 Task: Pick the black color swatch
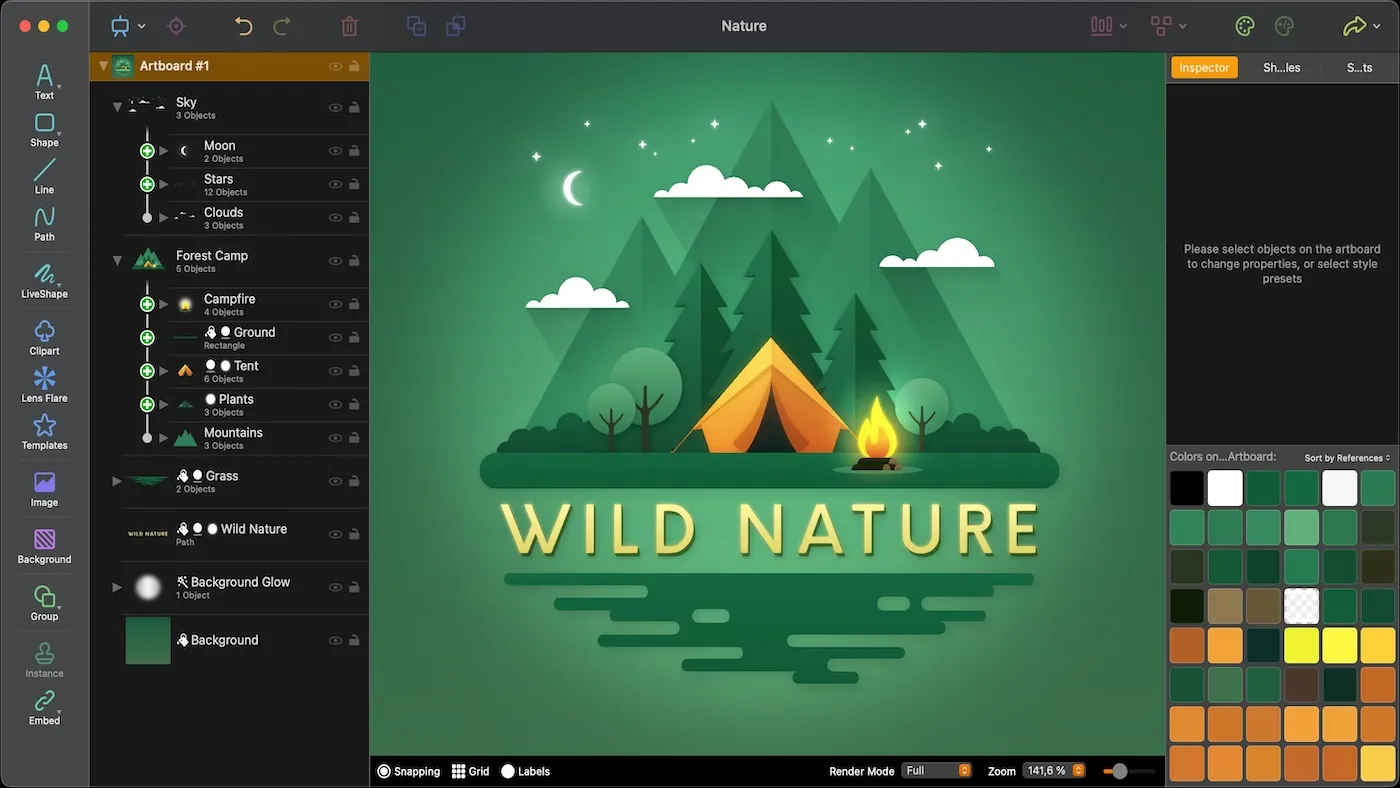click(1187, 489)
